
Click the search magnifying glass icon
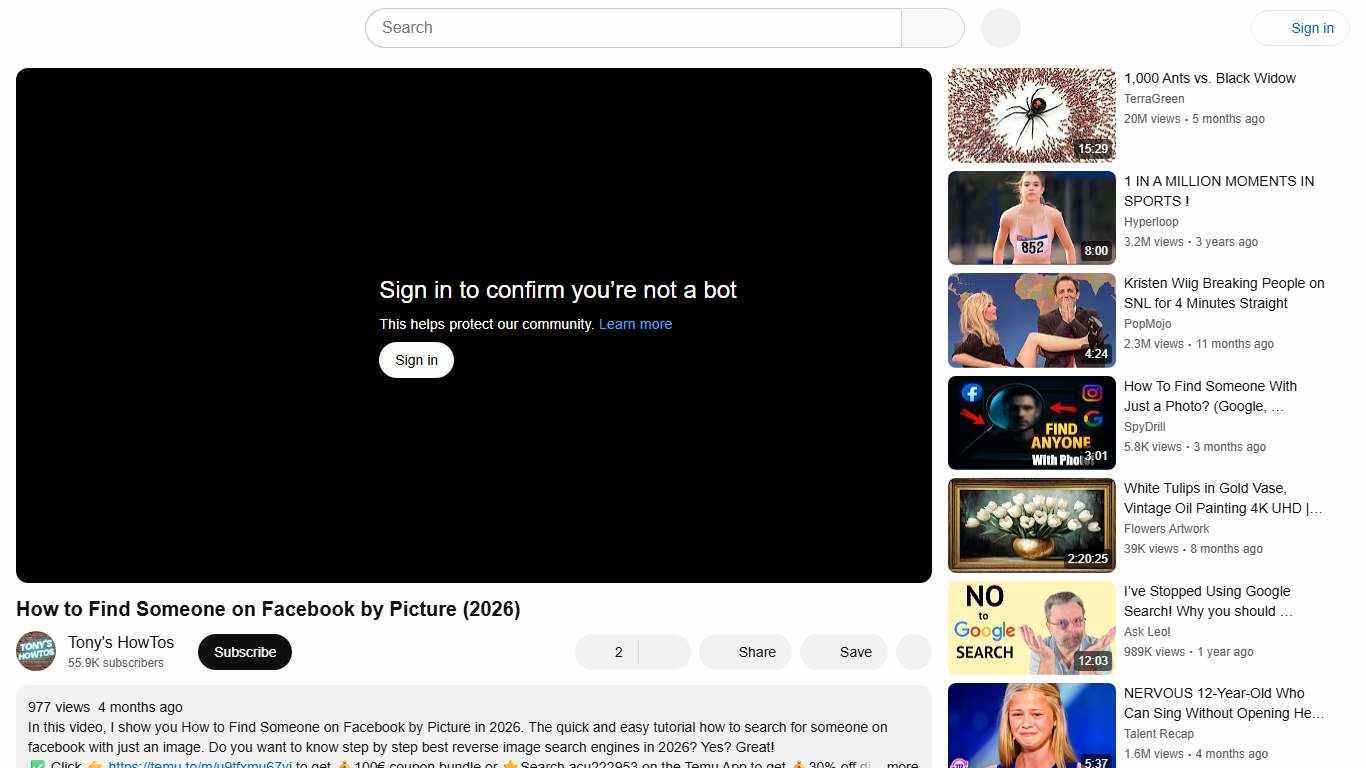click(x=931, y=27)
